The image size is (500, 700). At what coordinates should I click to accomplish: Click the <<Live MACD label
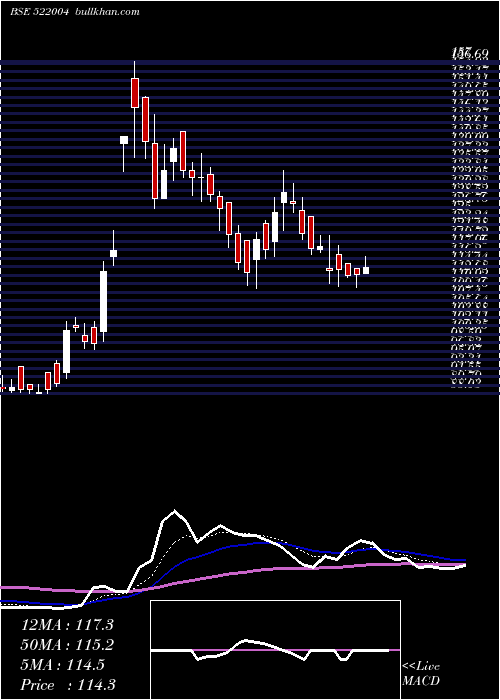tap(421, 674)
